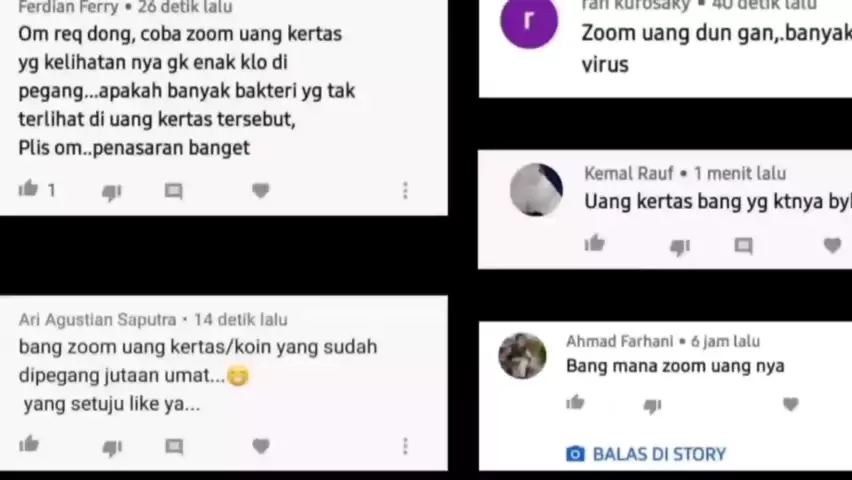This screenshot has width=852, height=480.
Task: Dislike Ferdian Ferry's comment
Action: coord(112,192)
